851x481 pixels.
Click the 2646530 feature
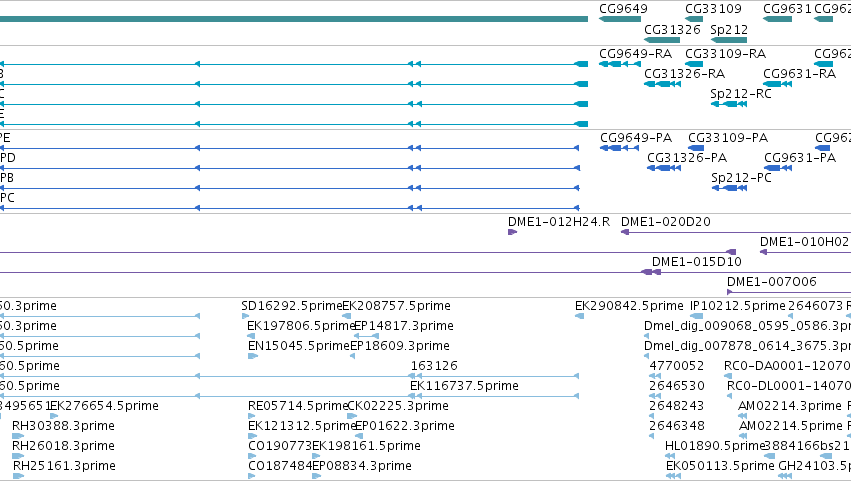pyautogui.click(x=655, y=396)
